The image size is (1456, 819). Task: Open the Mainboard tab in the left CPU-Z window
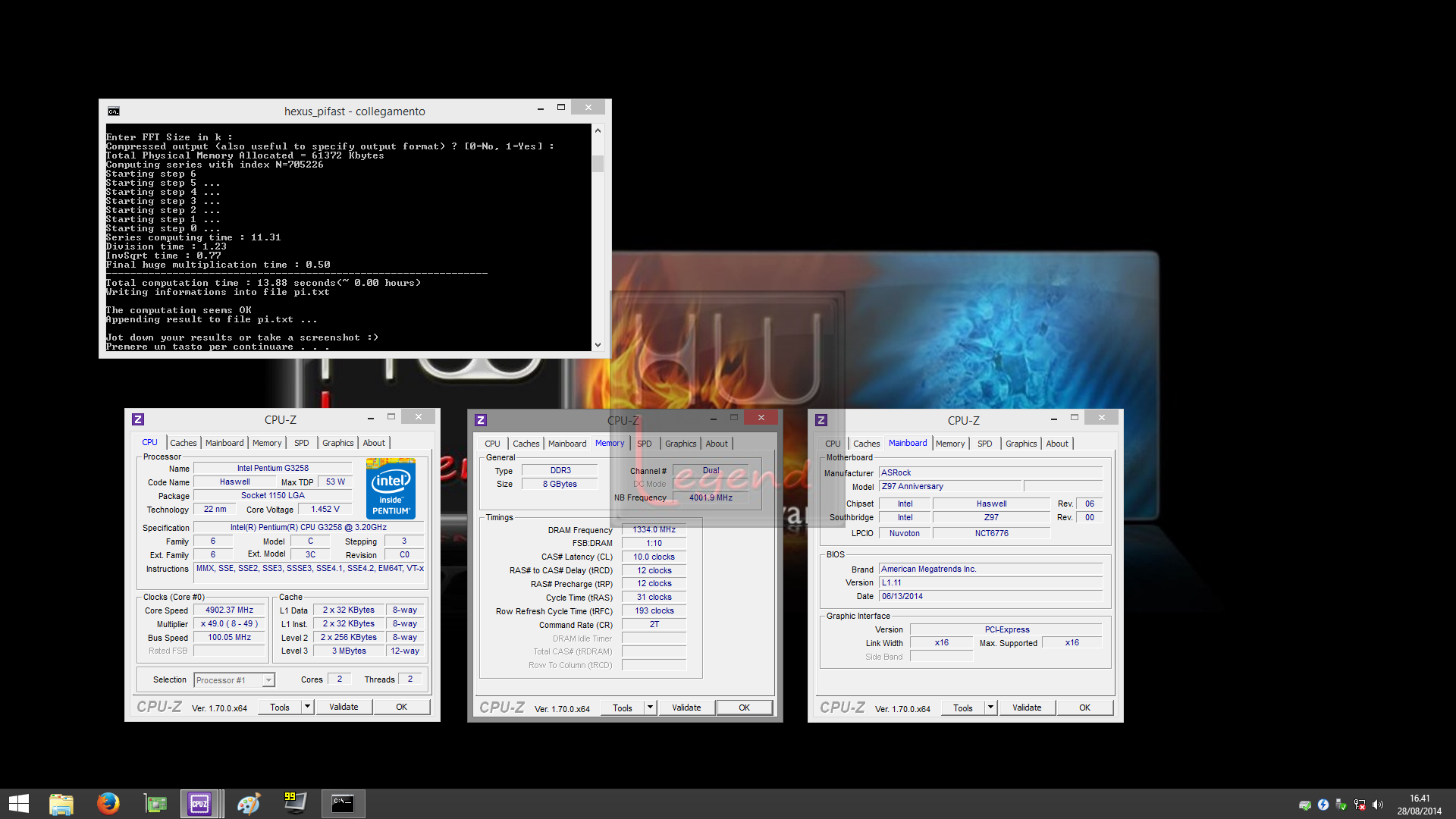(x=224, y=443)
